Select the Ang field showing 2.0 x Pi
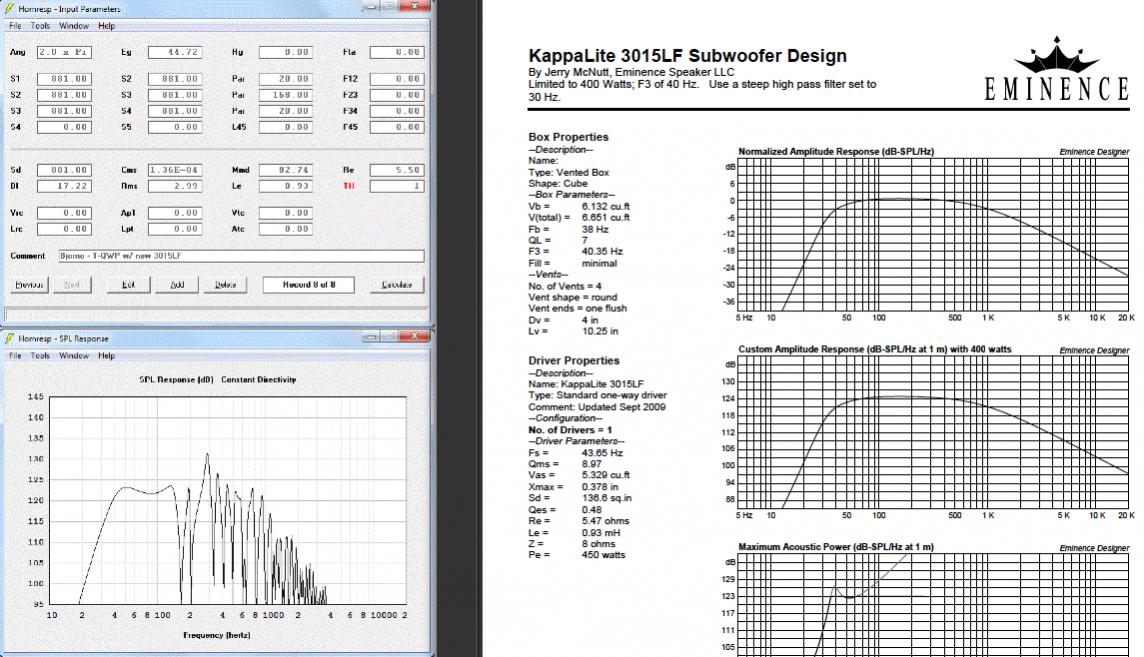Viewport: 1144px width, 657px height. pos(64,53)
